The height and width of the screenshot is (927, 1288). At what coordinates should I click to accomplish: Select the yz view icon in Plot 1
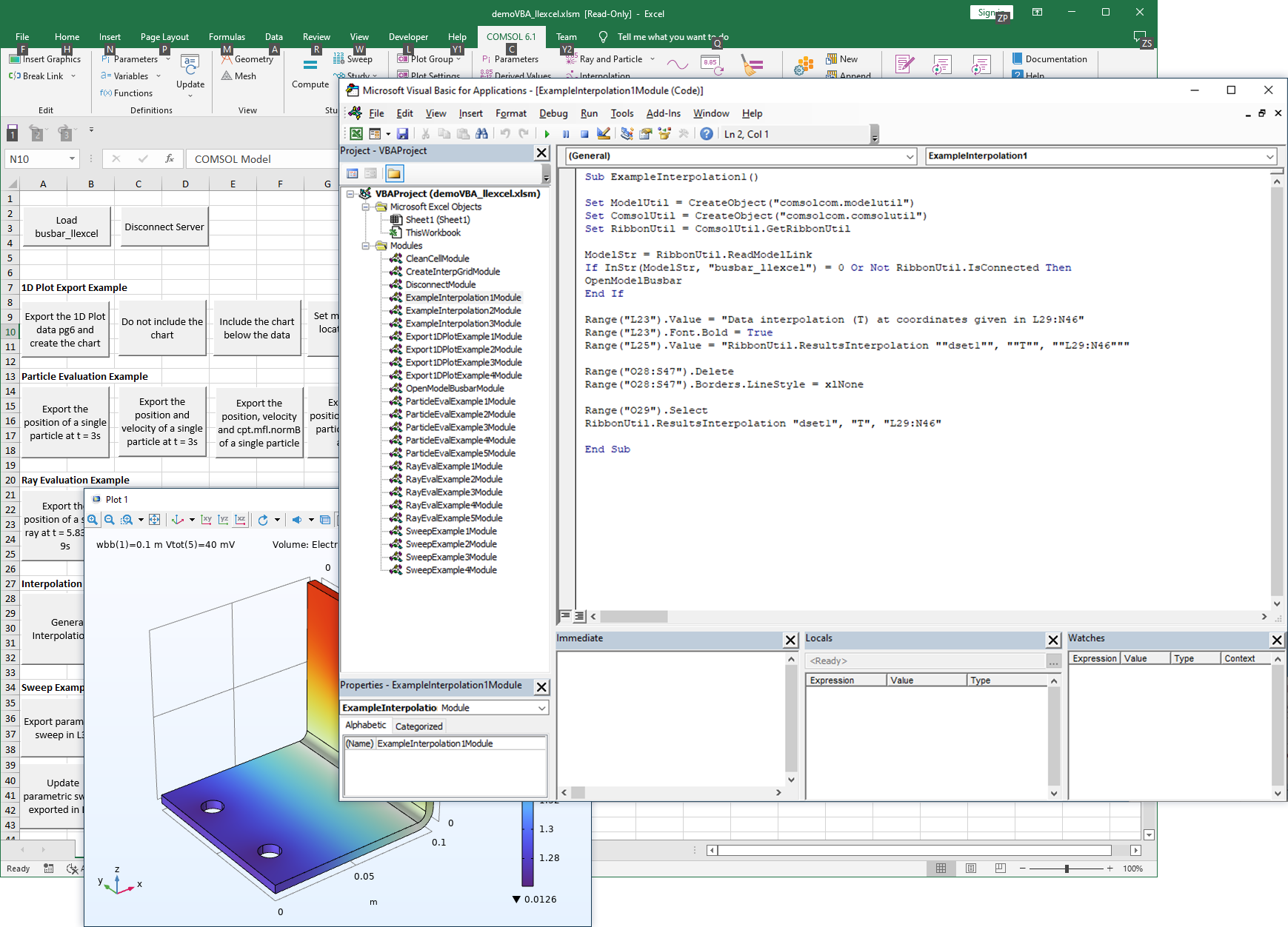[x=223, y=520]
